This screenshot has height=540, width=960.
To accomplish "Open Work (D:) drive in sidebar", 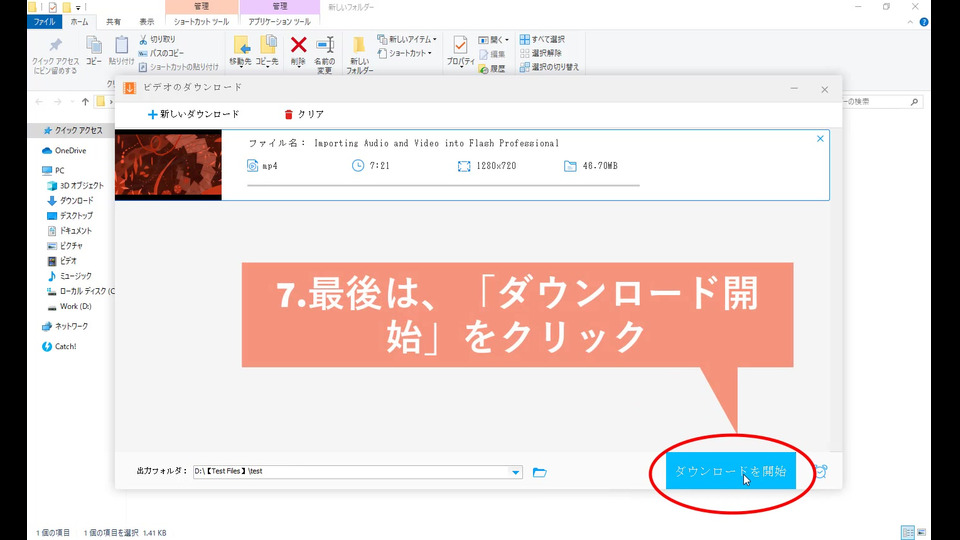I will click(69, 306).
